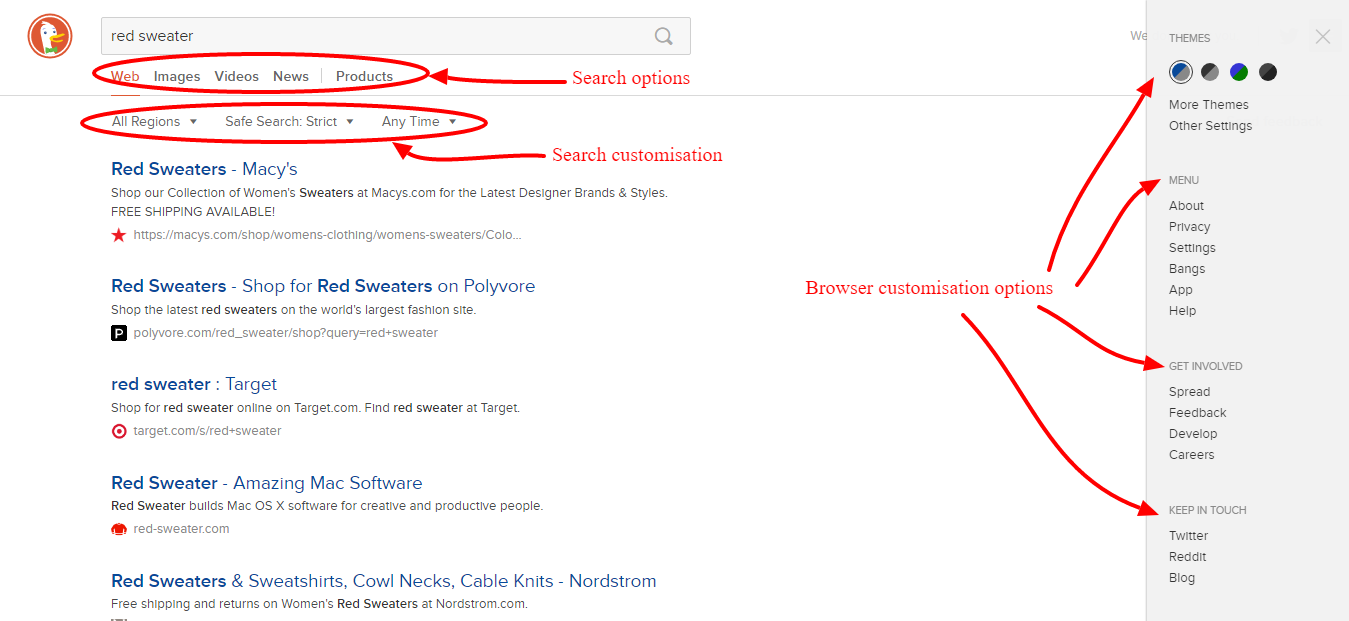Screen dimensions: 1349x621
Task: Open Bangs in the side menu
Action: click(1187, 269)
